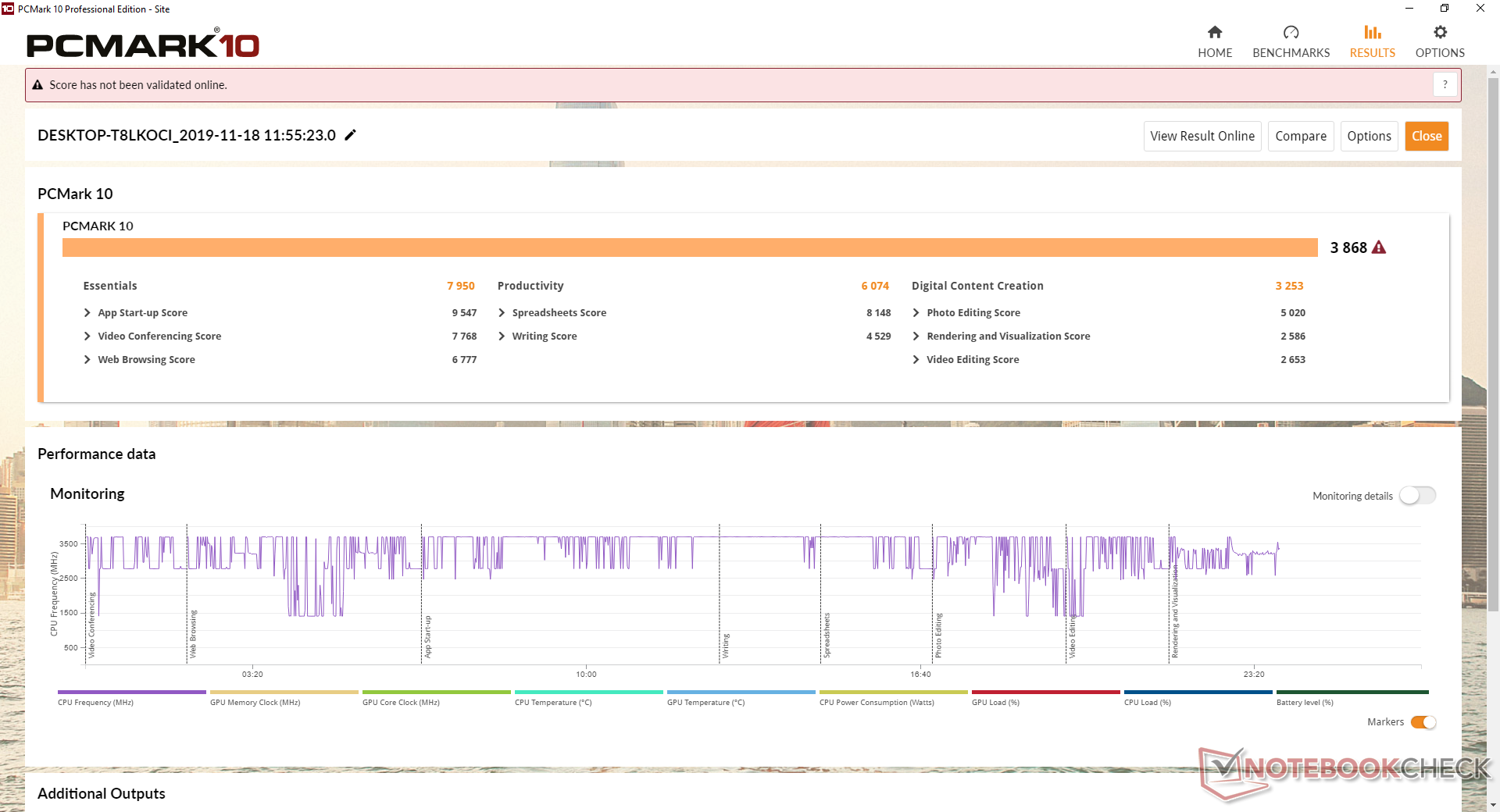This screenshot has width=1500, height=812.
Task: Open the Options tab
Action: point(1440,42)
